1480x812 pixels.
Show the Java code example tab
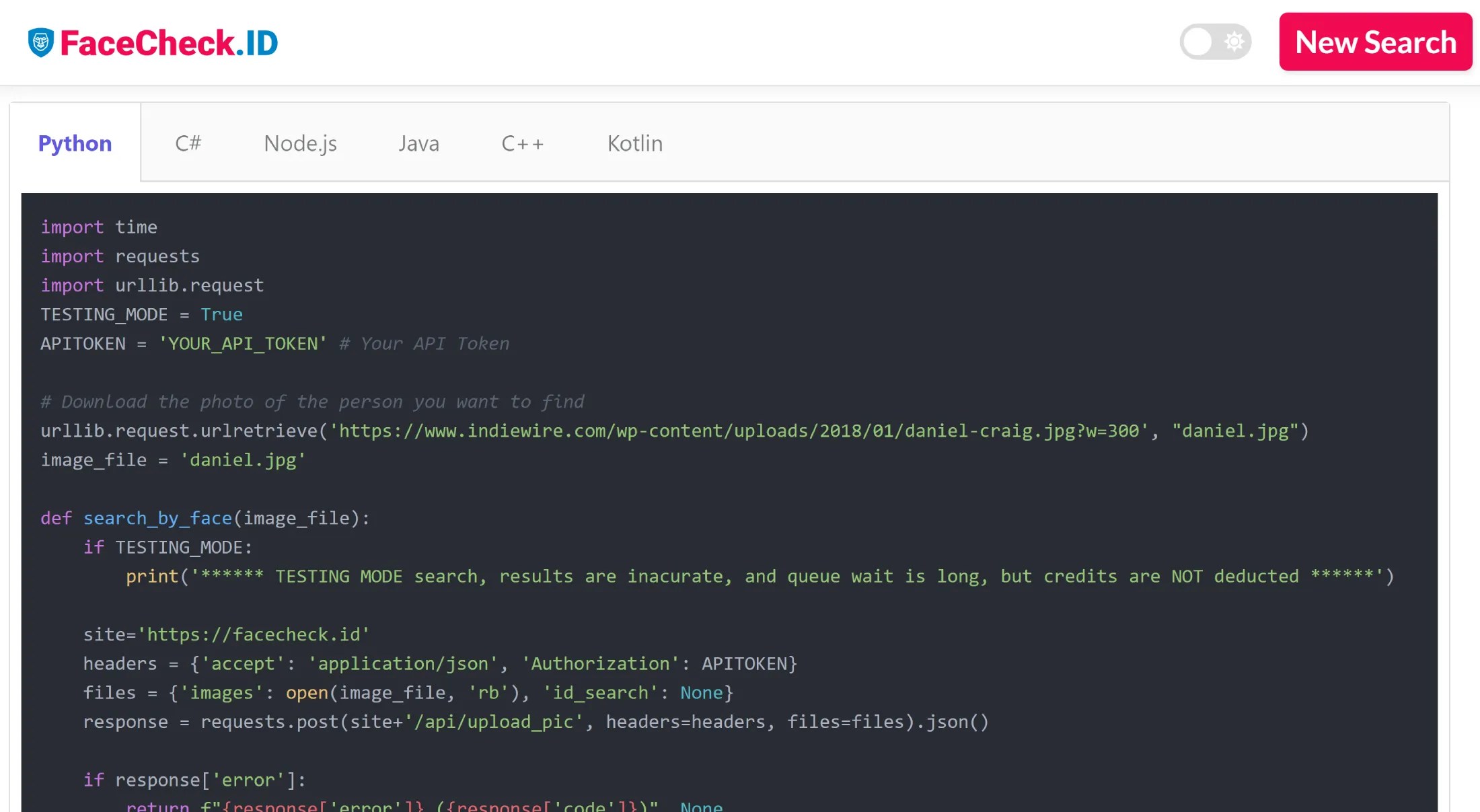click(x=418, y=143)
